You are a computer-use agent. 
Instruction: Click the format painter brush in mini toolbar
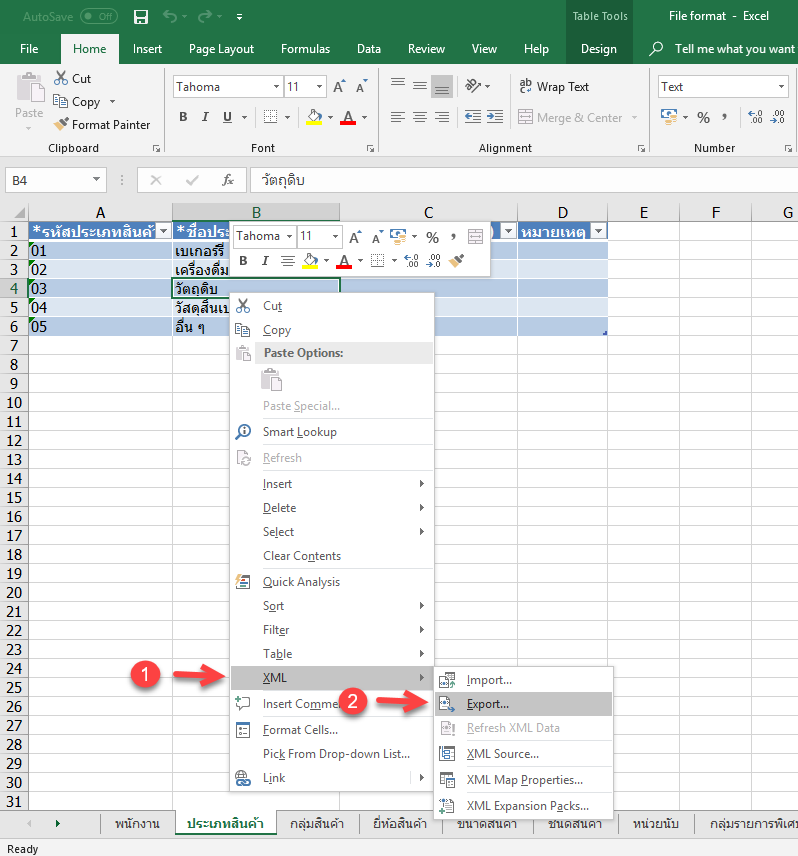(x=456, y=260)
